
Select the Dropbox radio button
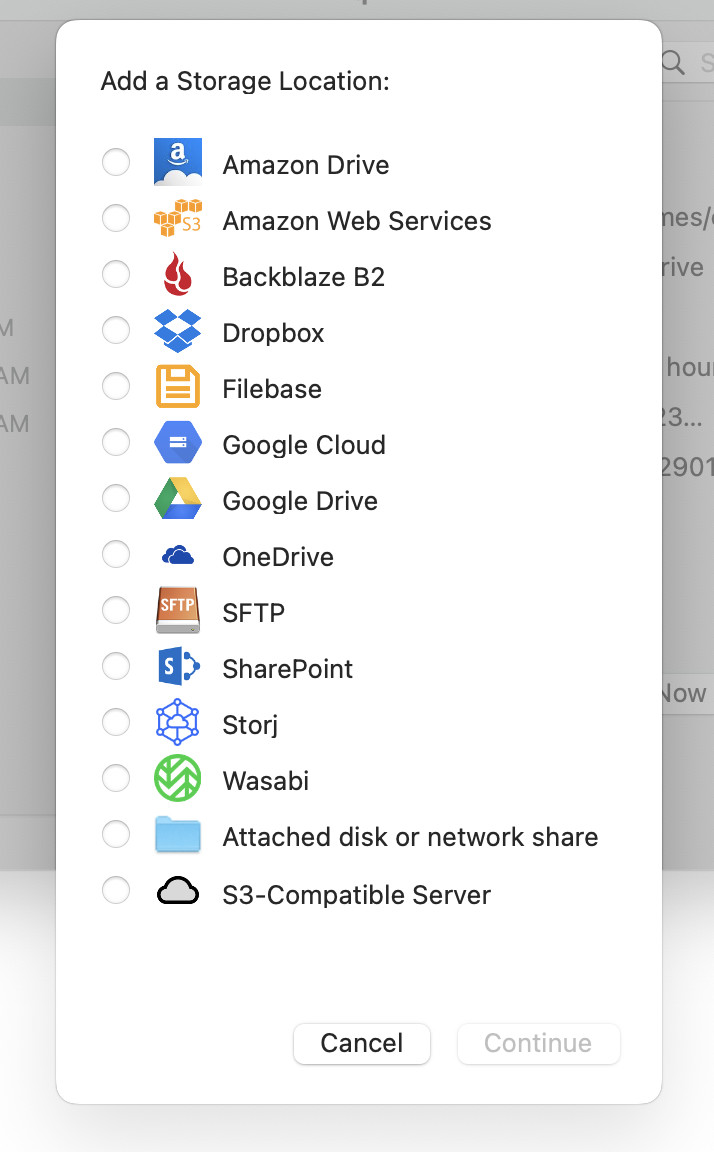(x=116, y=330)
